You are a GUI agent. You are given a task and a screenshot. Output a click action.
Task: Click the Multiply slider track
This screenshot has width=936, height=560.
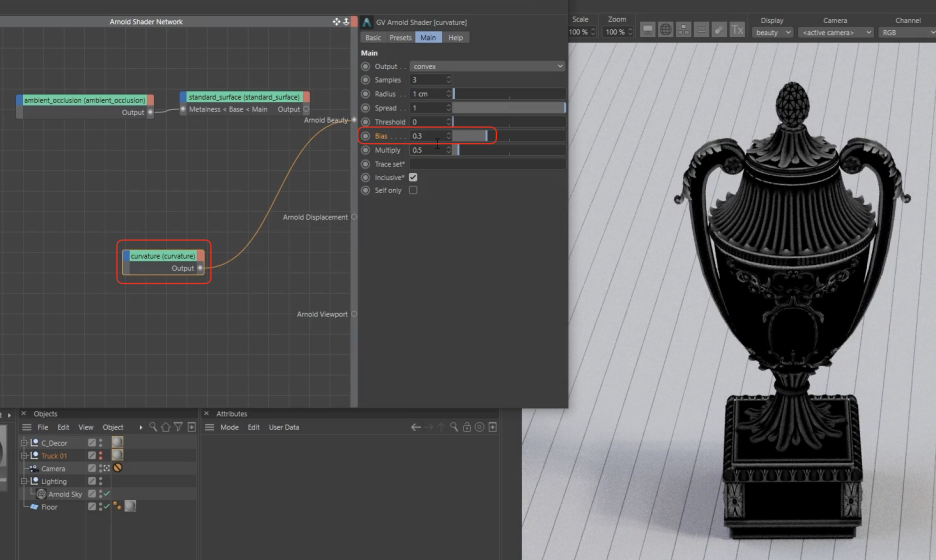click(x=509, y=150)
